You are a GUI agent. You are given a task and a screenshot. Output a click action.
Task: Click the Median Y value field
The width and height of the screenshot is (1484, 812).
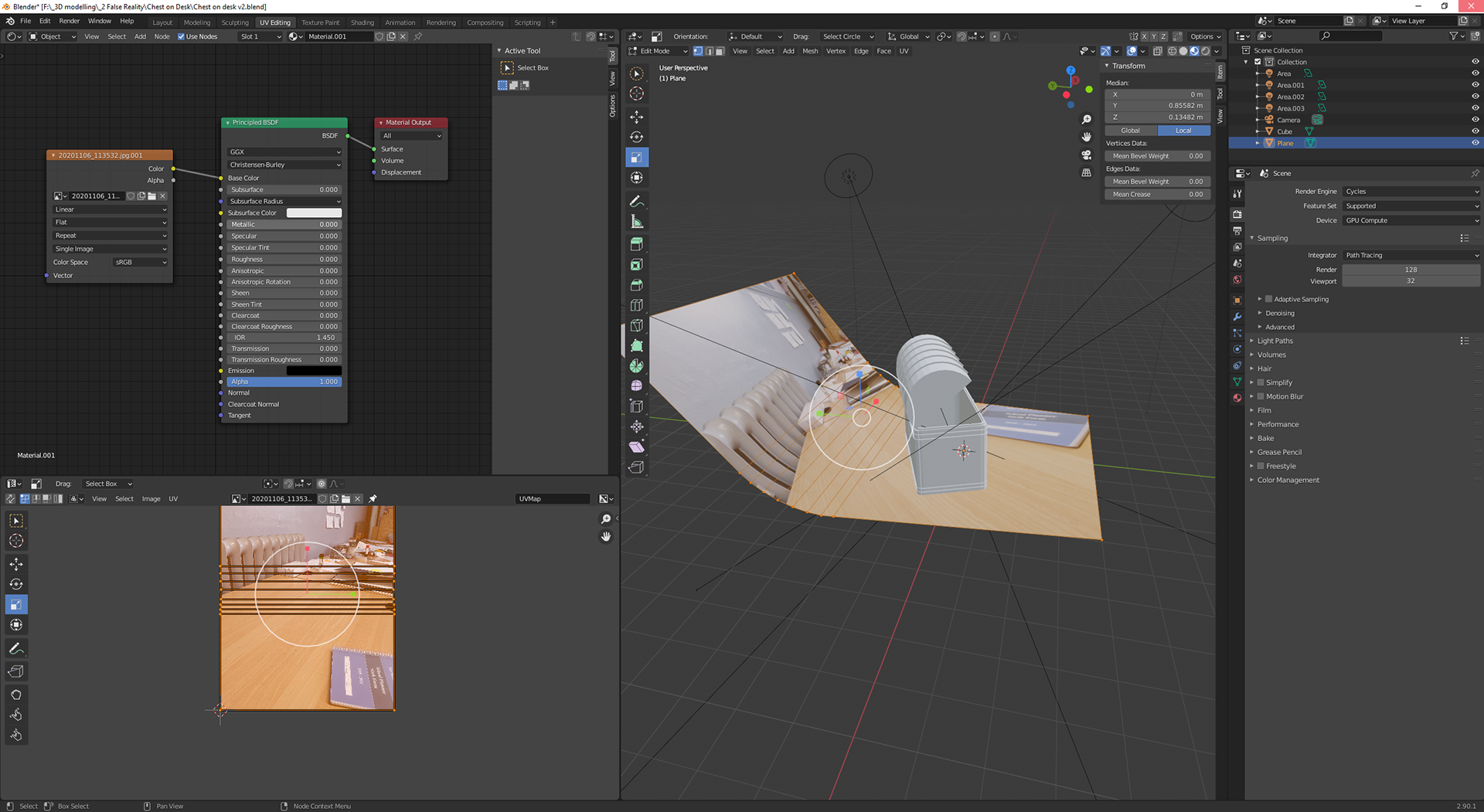1158,106
